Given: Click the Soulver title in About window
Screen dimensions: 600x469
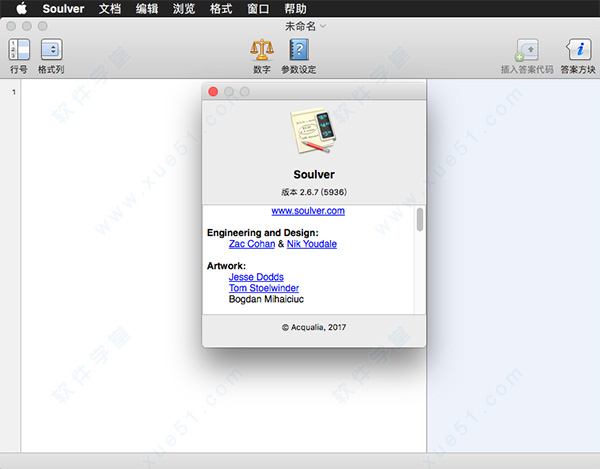Looking at the screenshot, I should [314, 174].
